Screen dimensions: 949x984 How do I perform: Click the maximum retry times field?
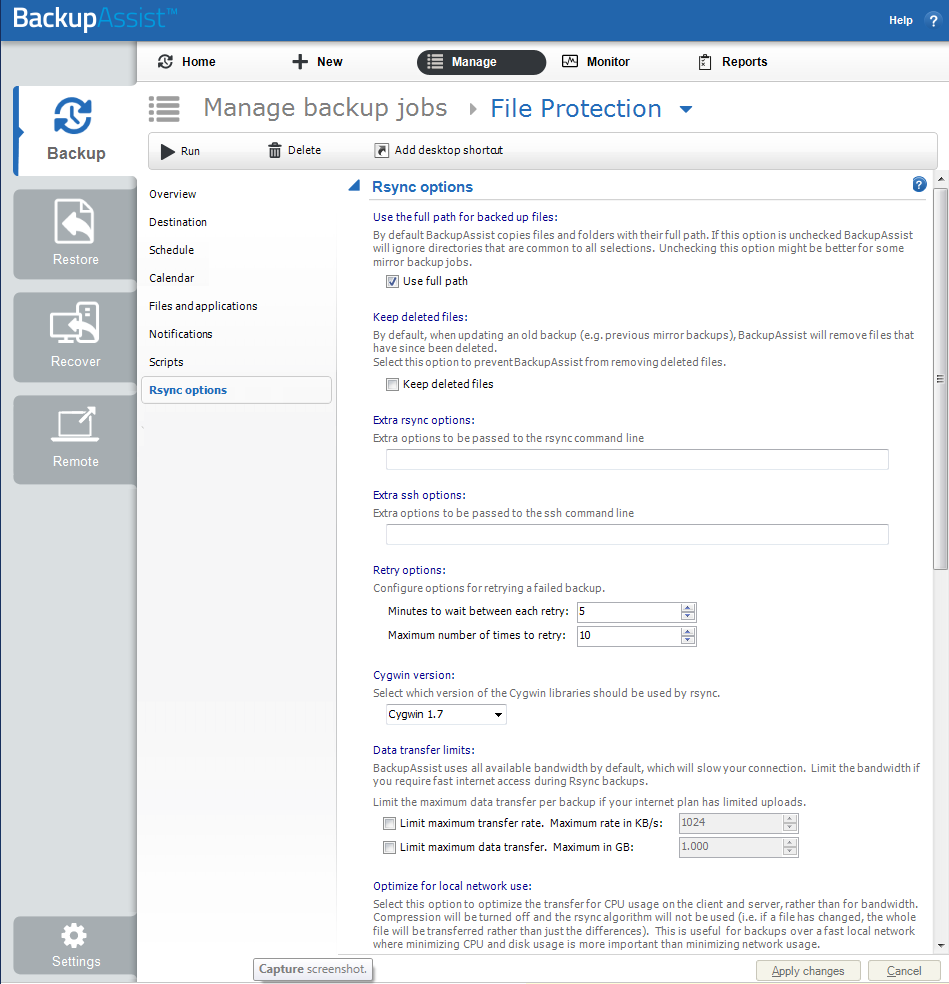click(629, 636)
